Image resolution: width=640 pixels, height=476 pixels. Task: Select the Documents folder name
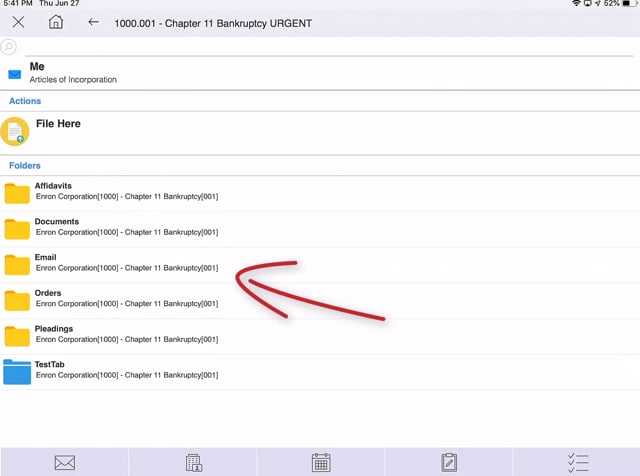point(57,221)
